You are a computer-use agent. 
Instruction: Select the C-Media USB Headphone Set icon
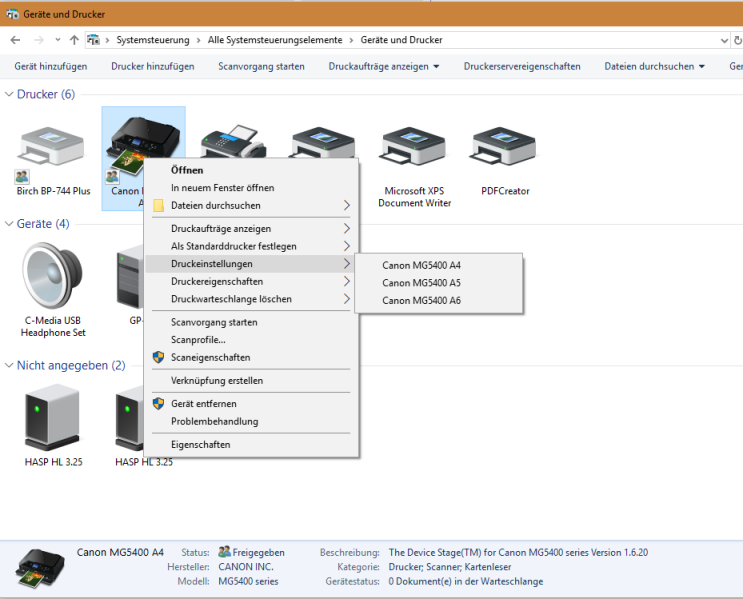click(x=52, y=275)
